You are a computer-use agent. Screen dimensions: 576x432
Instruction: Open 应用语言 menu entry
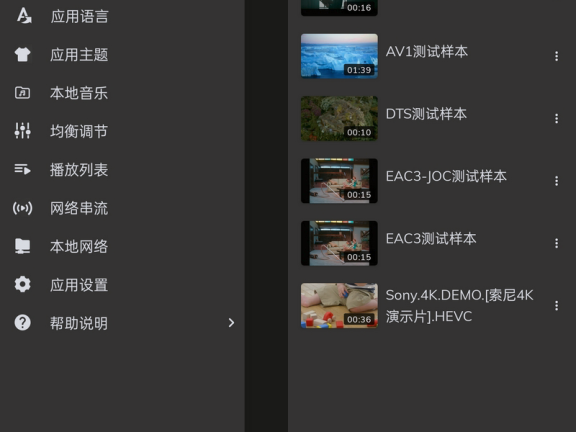pyautogui.click(x=122, y=16)
